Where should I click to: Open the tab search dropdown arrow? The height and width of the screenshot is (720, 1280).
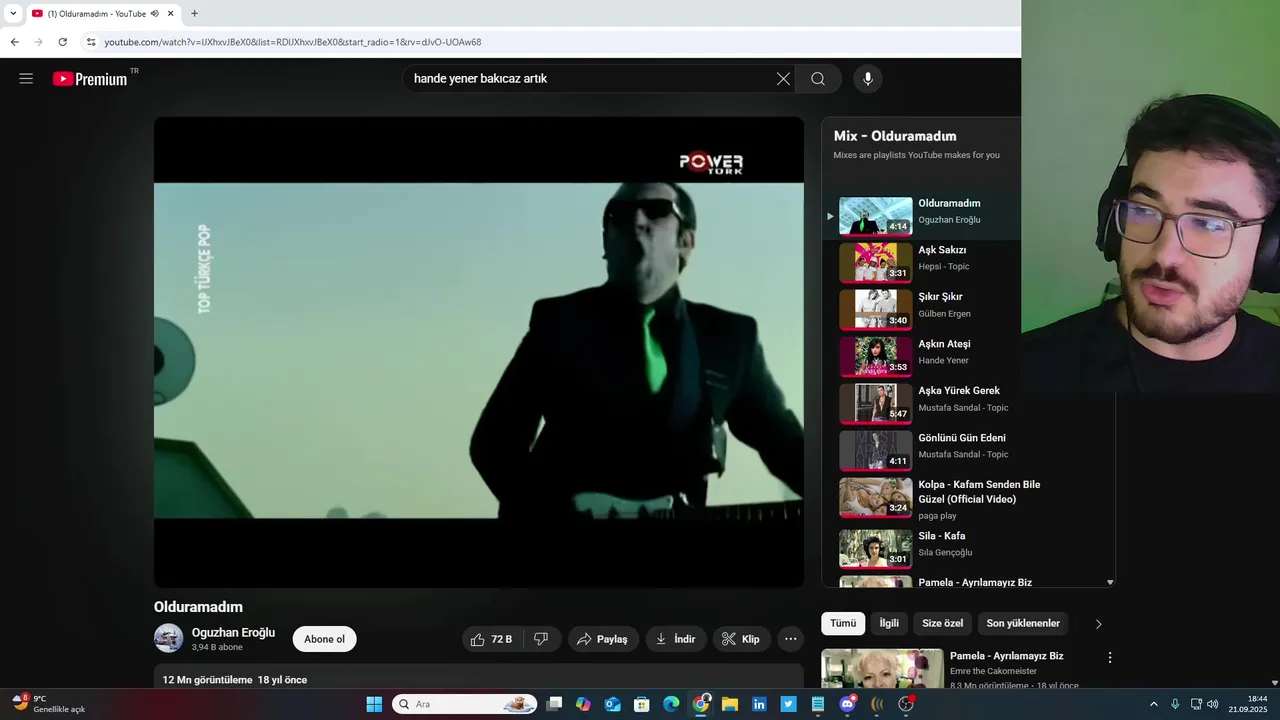[x=13, y=14]
